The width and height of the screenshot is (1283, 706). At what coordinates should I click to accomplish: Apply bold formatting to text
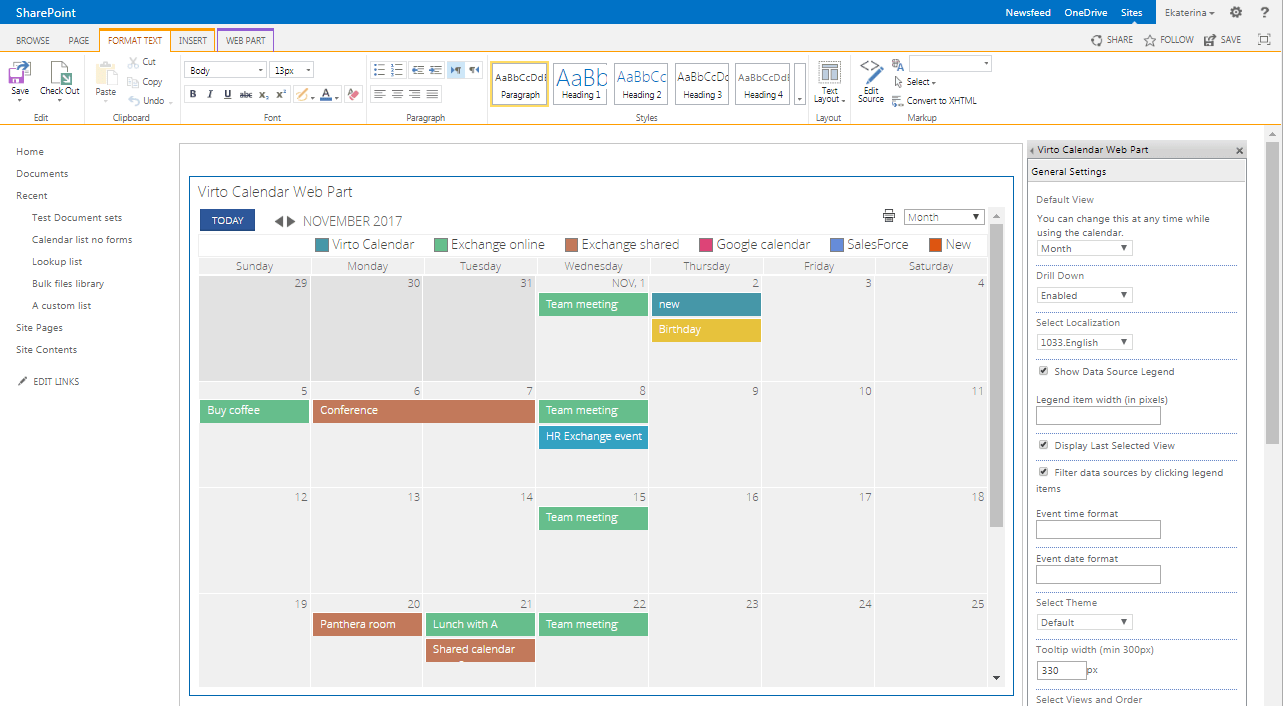click(193, 94)
